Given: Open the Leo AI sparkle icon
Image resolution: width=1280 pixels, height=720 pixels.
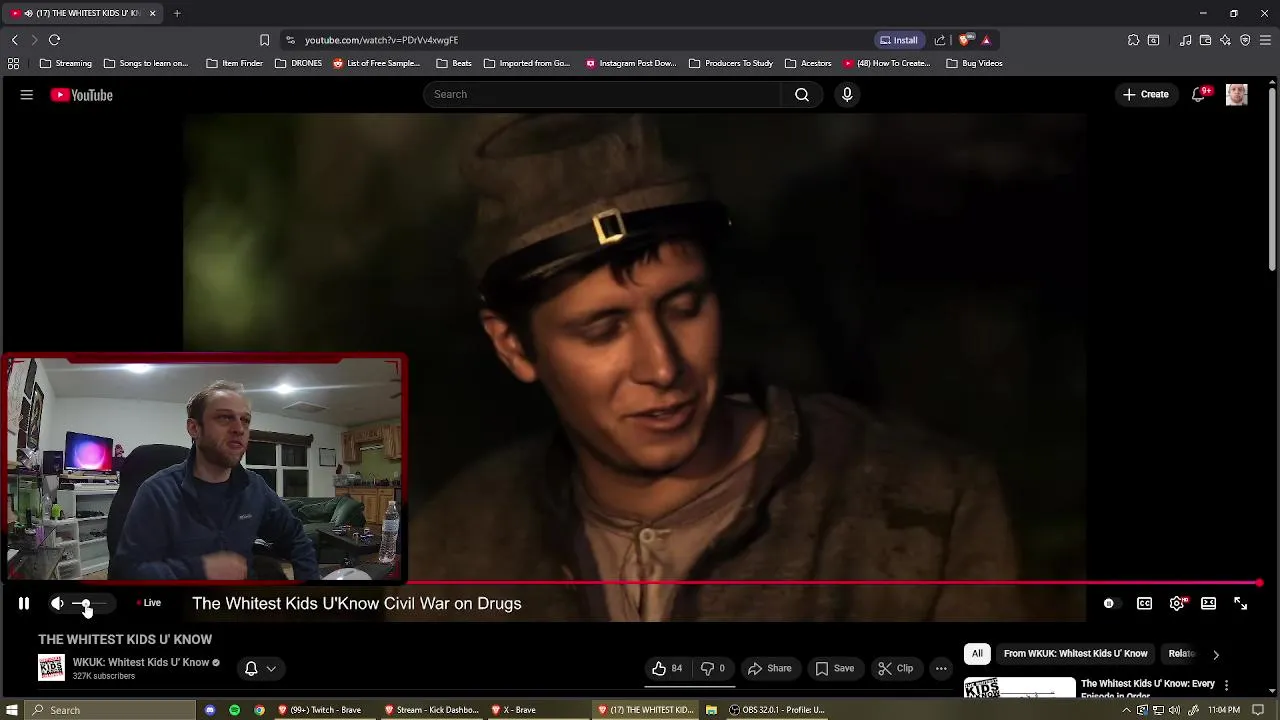Looking at the screenshot, I should [1225, 40].
